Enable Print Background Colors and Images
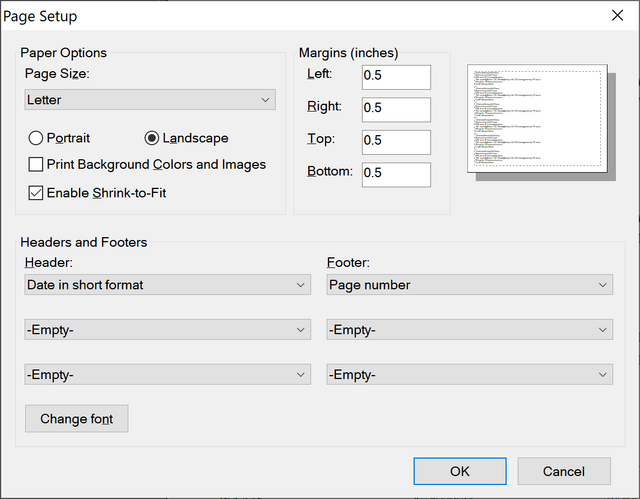This screenshot has width=640, height=499. [36, 164]
